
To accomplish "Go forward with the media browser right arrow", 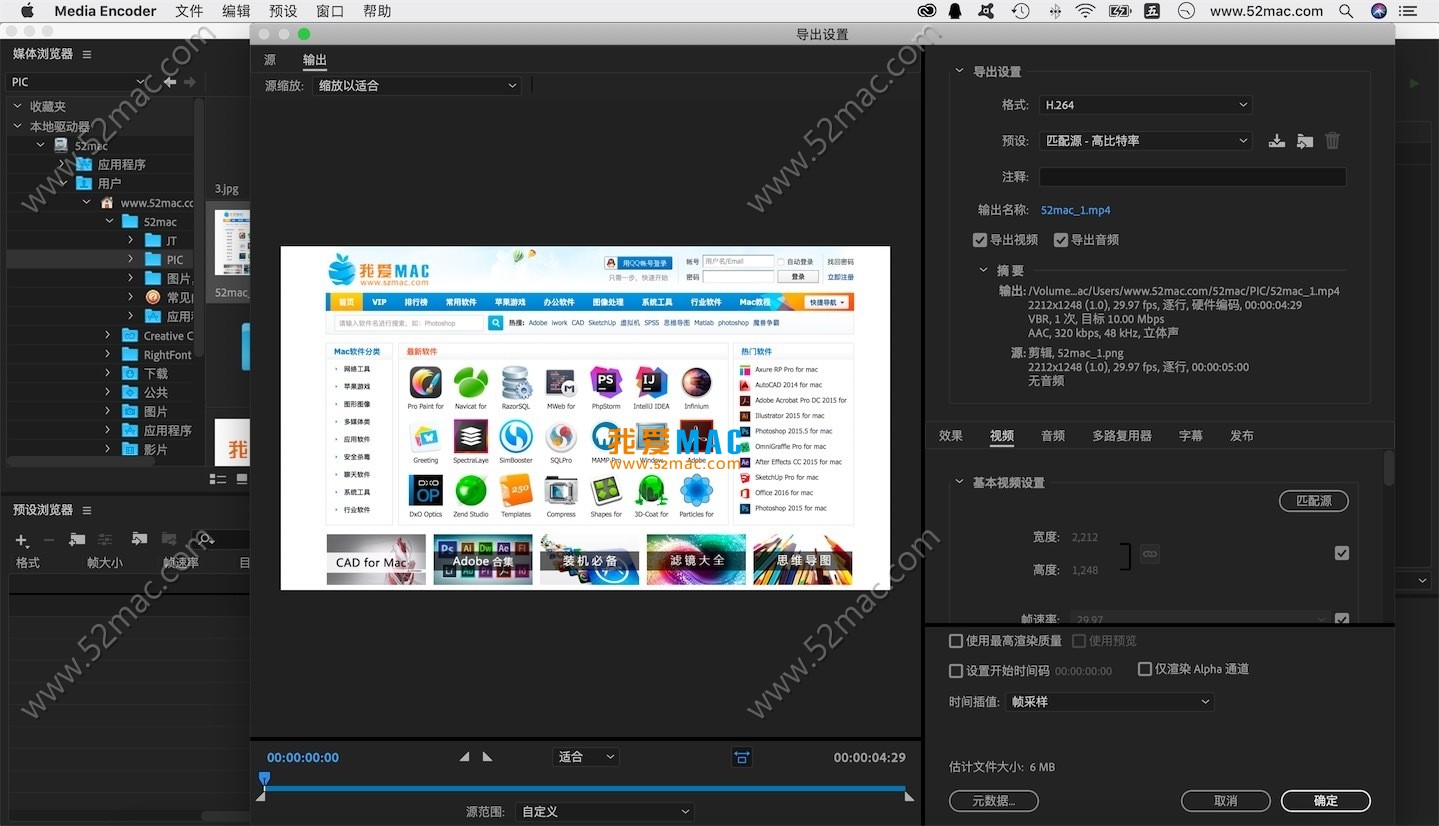I will pyautogui.click(x=189, y=82).
